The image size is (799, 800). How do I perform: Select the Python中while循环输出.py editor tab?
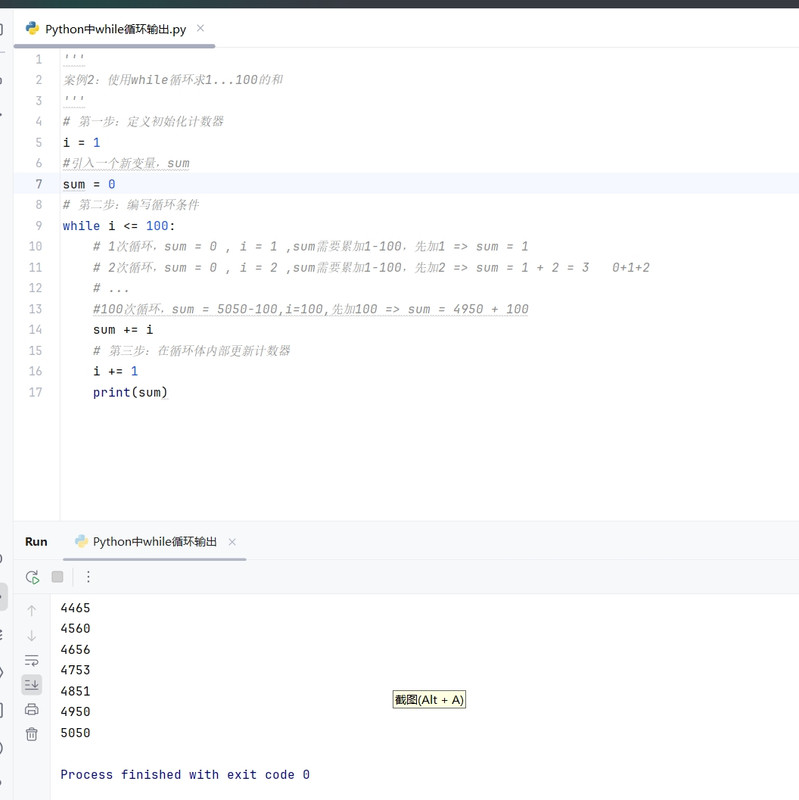point(115,29)
